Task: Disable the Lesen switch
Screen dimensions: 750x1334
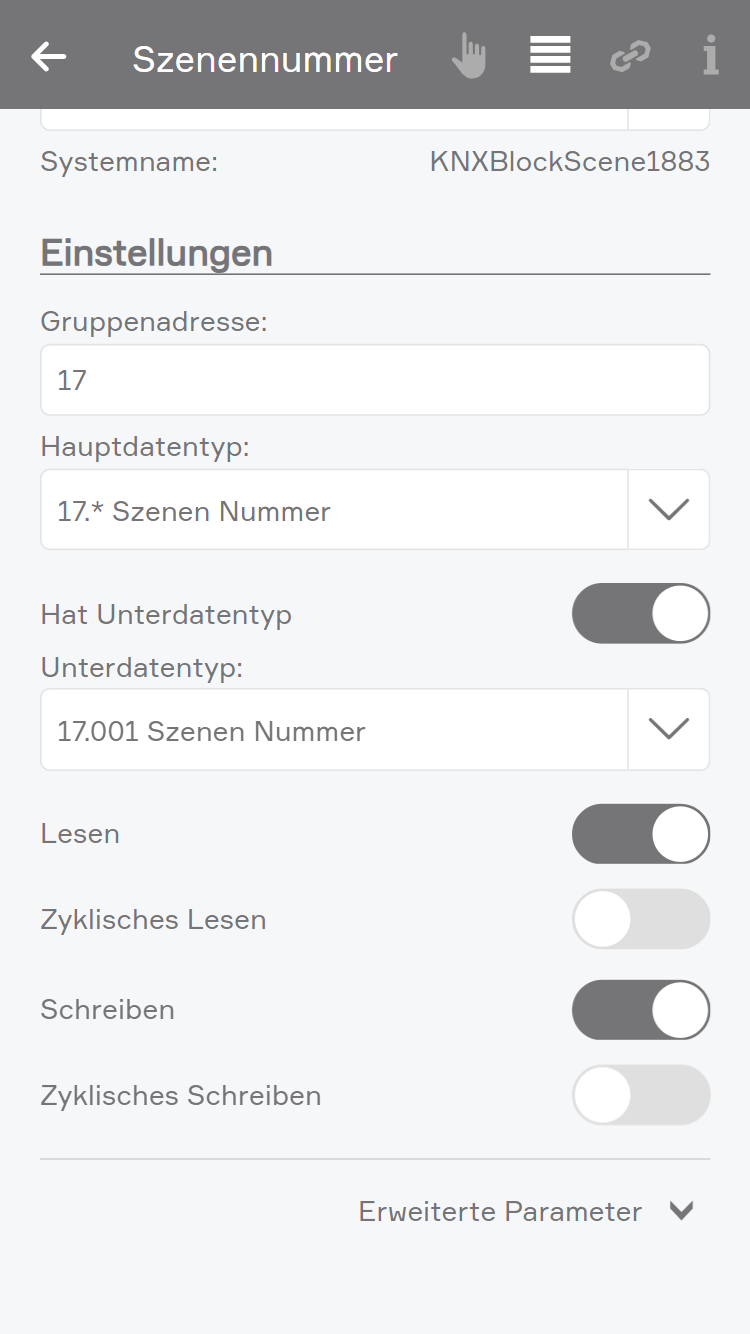Action: 640,834
